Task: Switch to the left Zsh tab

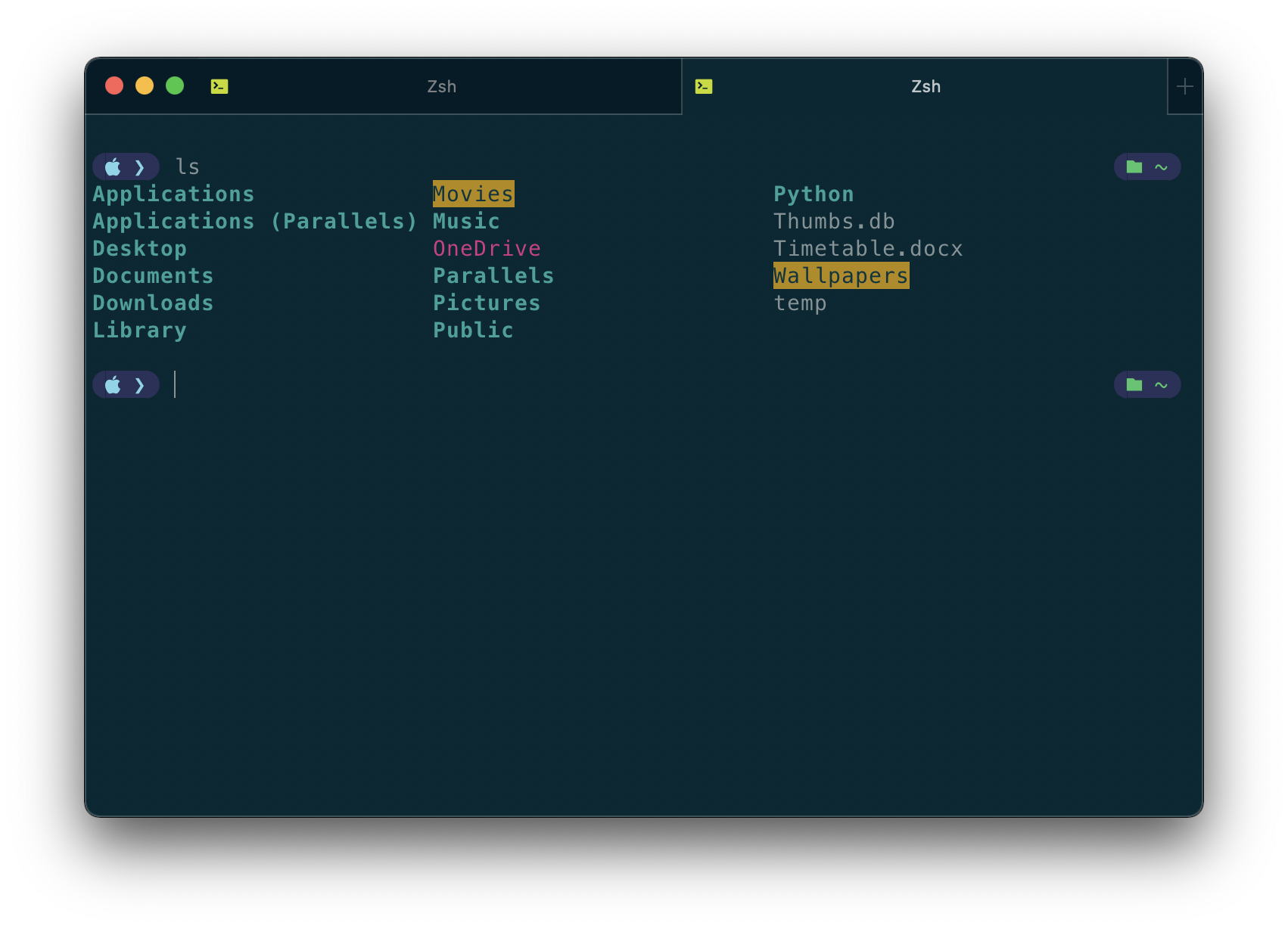Action: point(443,86)
